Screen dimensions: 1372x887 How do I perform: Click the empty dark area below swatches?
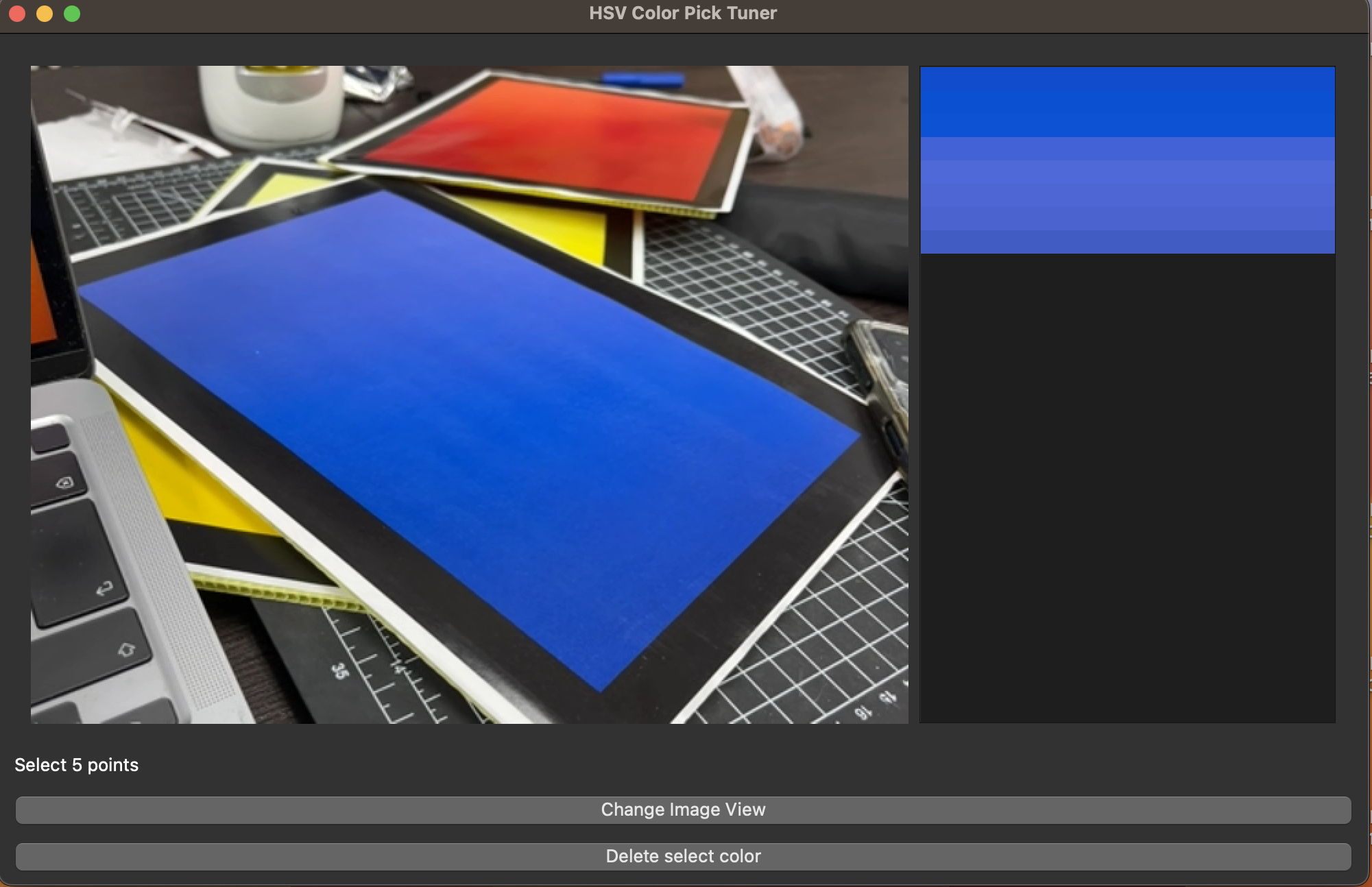(x=1127, y=487)
